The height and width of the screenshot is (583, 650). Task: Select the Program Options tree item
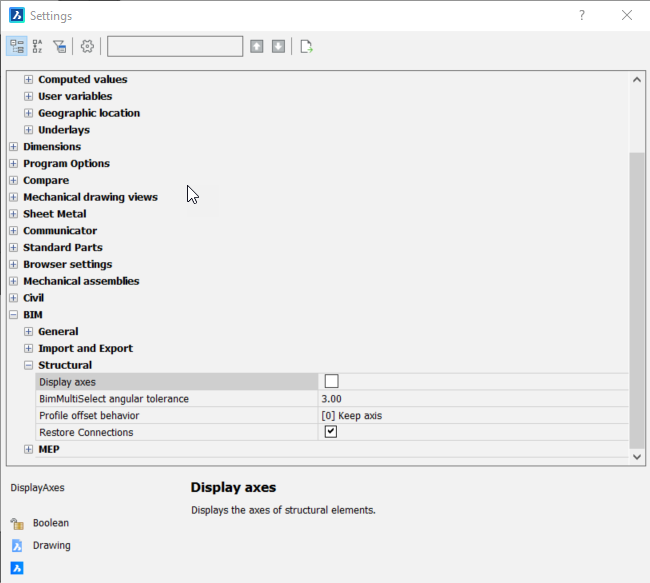coord(66,164)
